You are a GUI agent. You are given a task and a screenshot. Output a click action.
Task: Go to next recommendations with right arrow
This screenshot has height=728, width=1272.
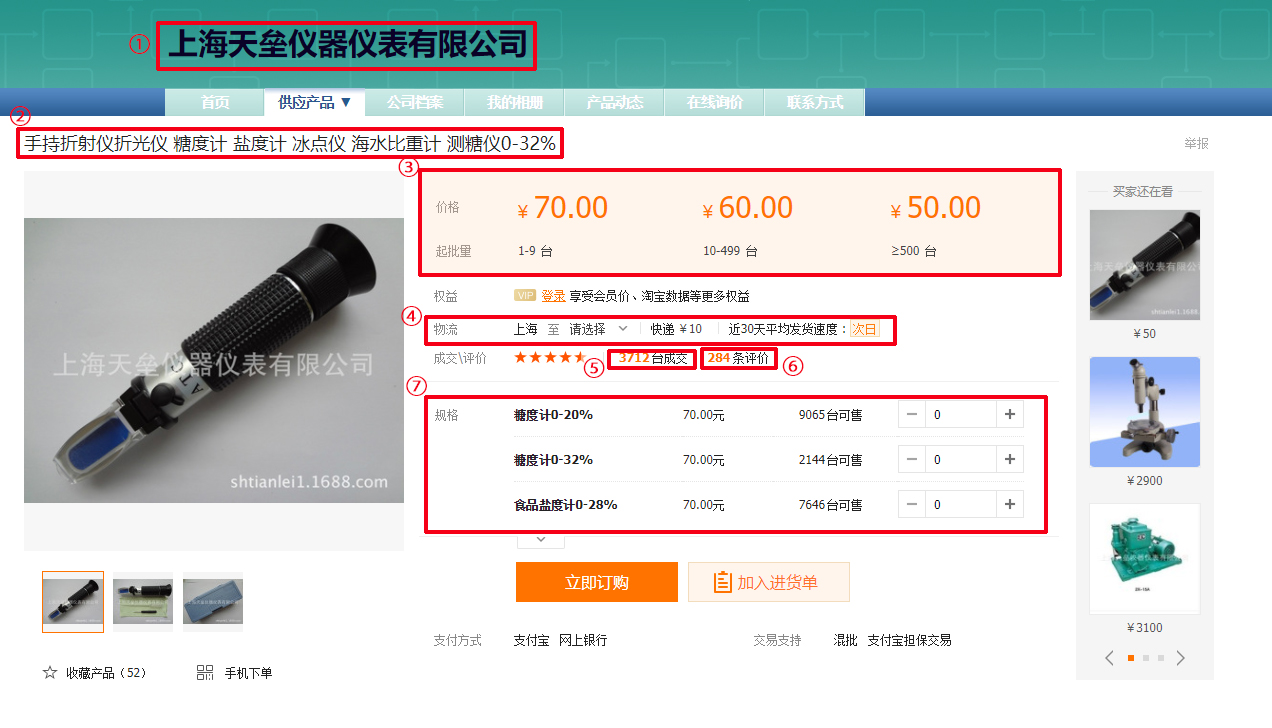coord(1181,658)
